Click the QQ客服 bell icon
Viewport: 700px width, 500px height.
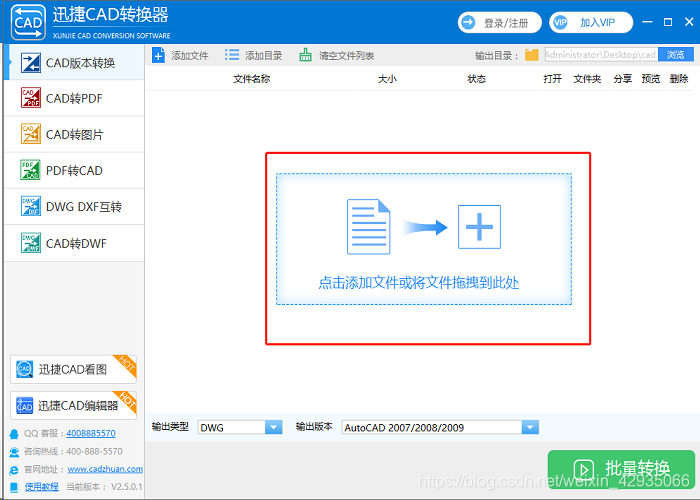click(x=14, y=433)
